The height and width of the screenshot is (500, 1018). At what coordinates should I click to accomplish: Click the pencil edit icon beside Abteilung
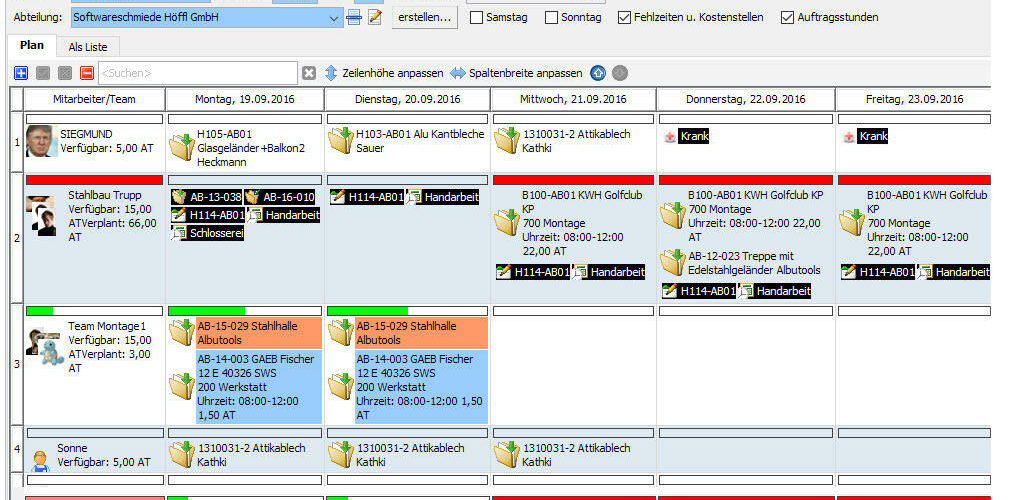(375, 18)
